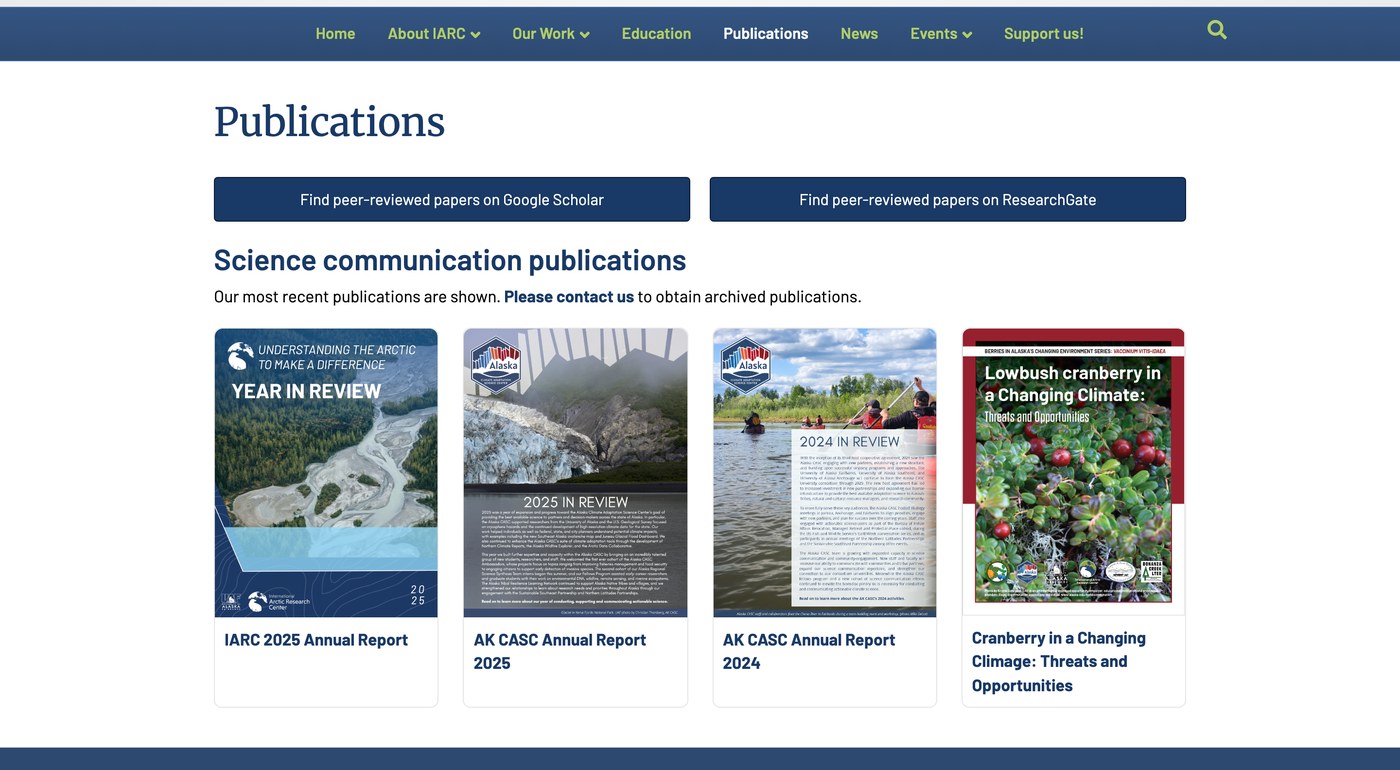Viewport: 1400px width, 770px height.
Task: Open AK CASC Annual Report 2024 link
Action: click(x=809, y=651)
